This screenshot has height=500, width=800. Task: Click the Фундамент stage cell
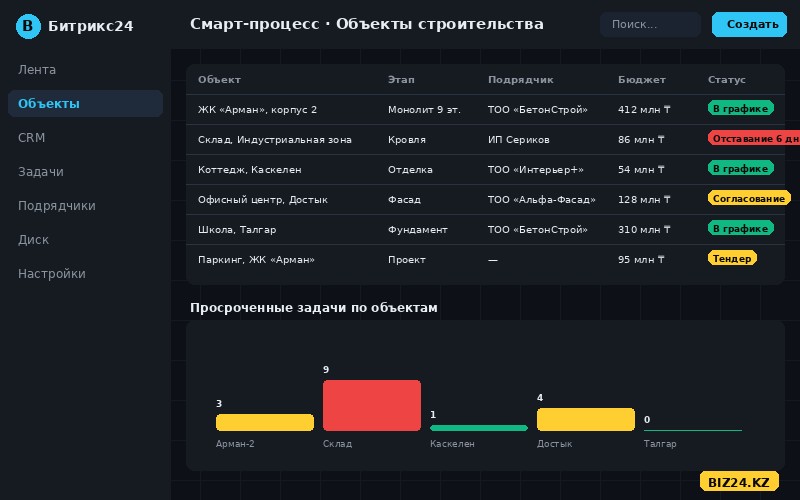pos(417,230)
